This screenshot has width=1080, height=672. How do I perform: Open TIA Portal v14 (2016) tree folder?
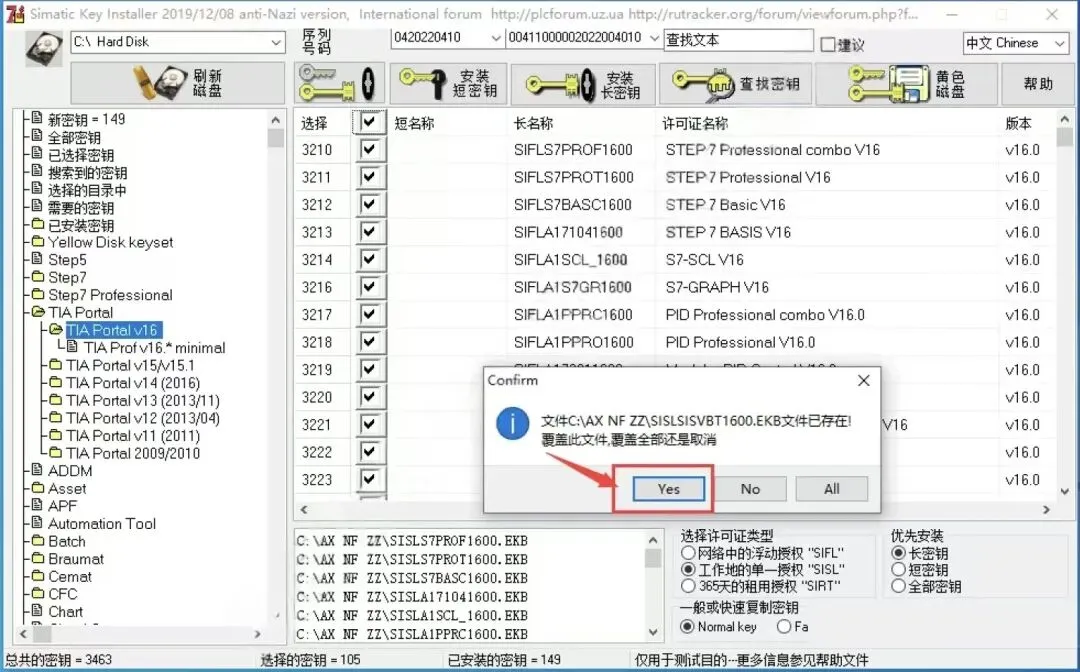(x=133, y=383)
